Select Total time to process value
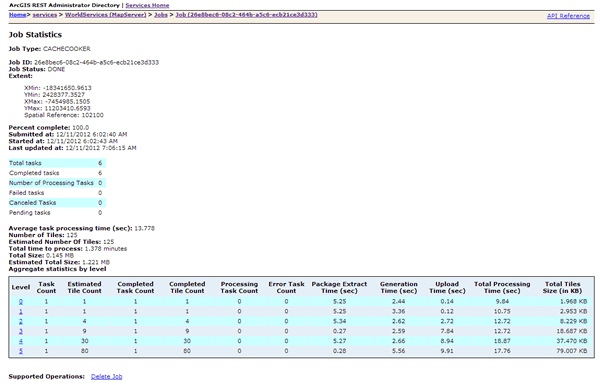The image size is (600, 385). tap(106, 249)
